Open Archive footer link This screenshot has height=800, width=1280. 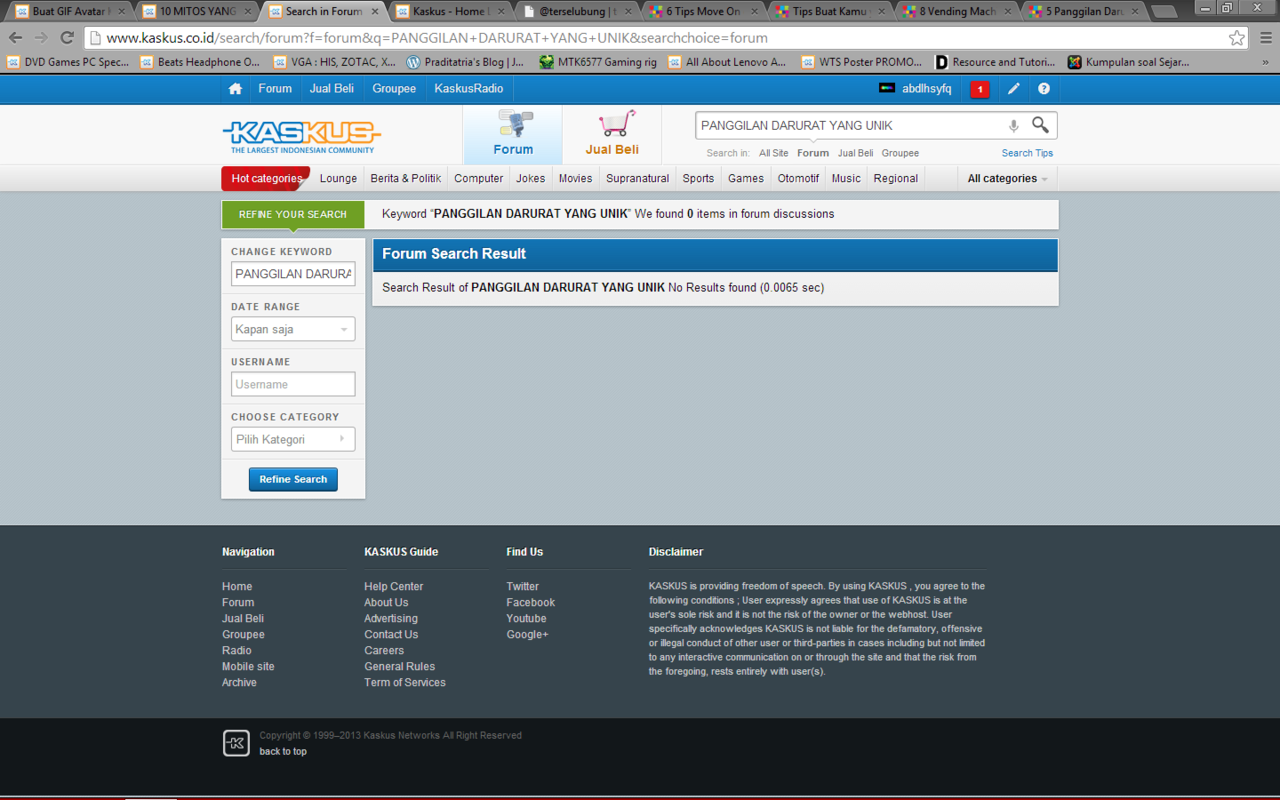(x=239, y=683)
